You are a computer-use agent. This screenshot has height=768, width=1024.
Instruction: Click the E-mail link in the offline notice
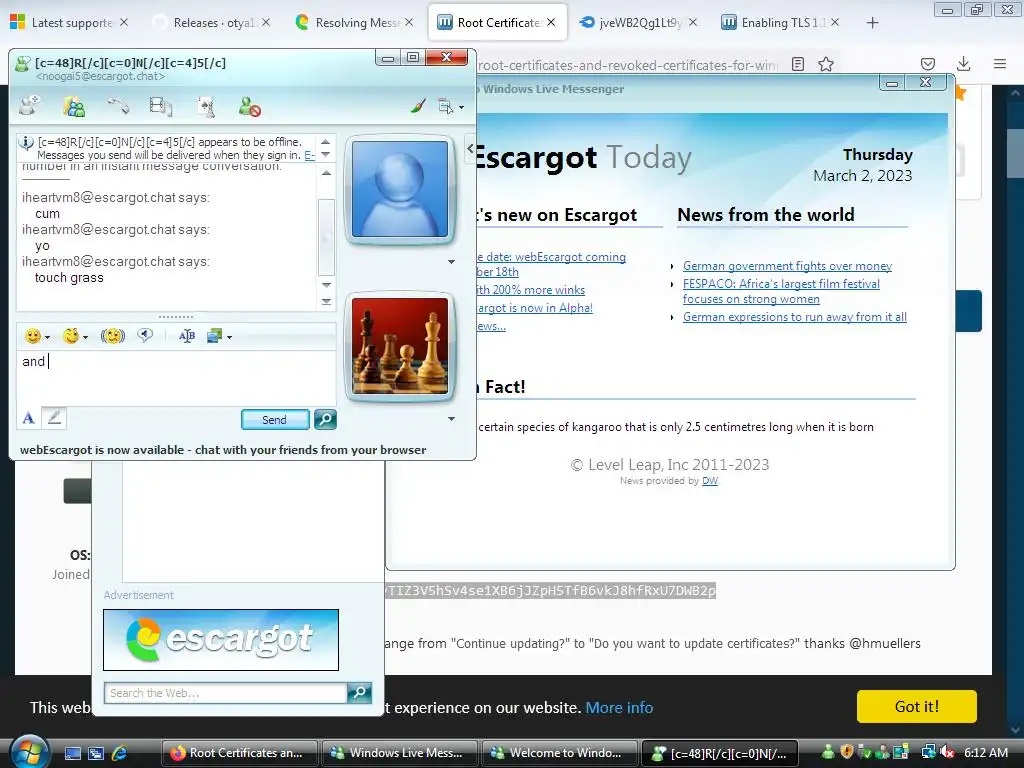coord(310,155)
